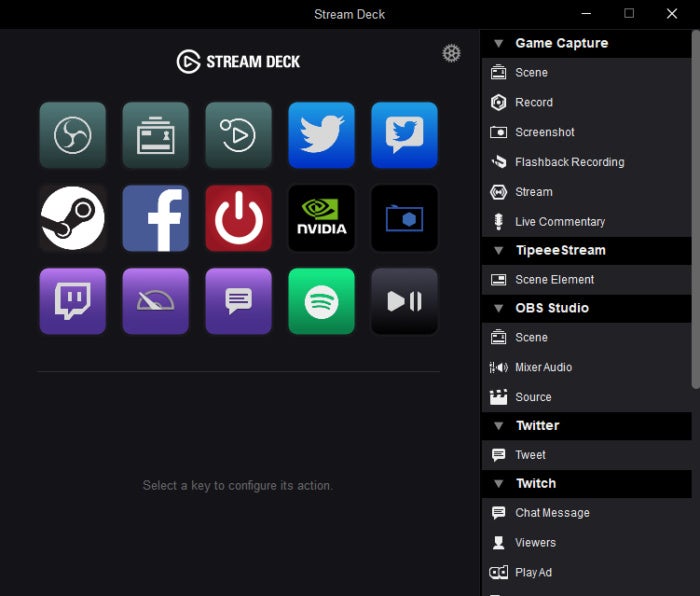Image resolution: width=700 pixels, height=596 pixels.
Task: Click the Stream action label
Action: coord(534,192)
